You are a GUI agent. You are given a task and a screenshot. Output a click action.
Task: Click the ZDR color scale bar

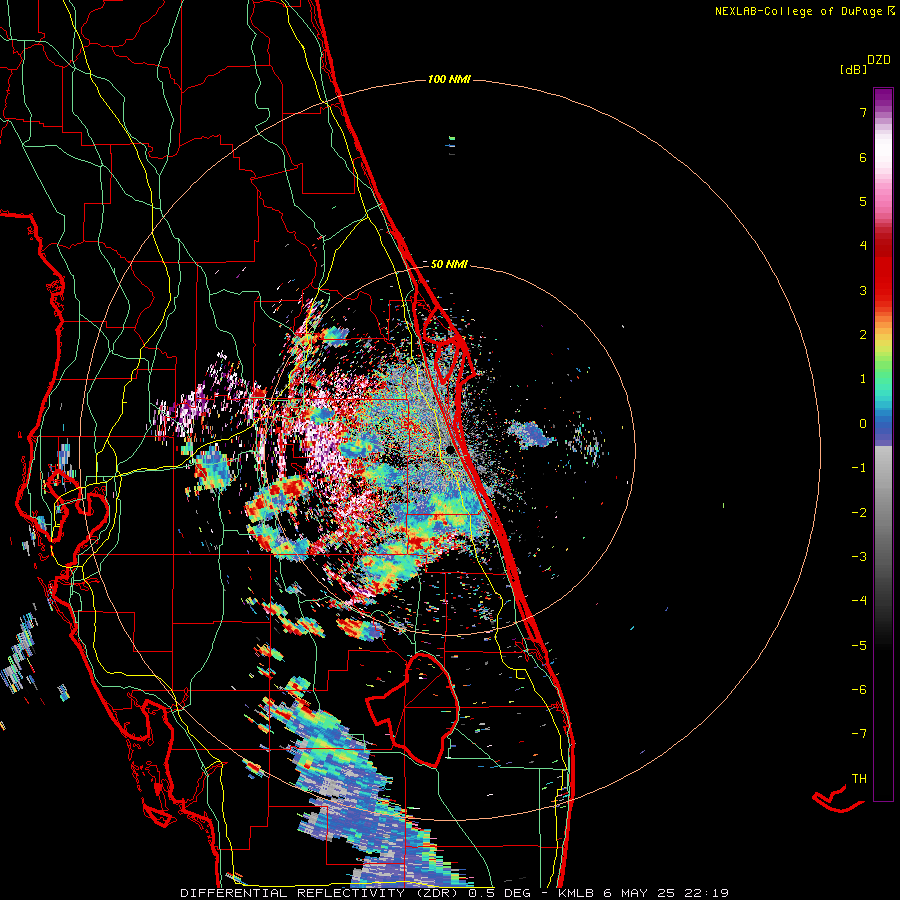(883, 444)
